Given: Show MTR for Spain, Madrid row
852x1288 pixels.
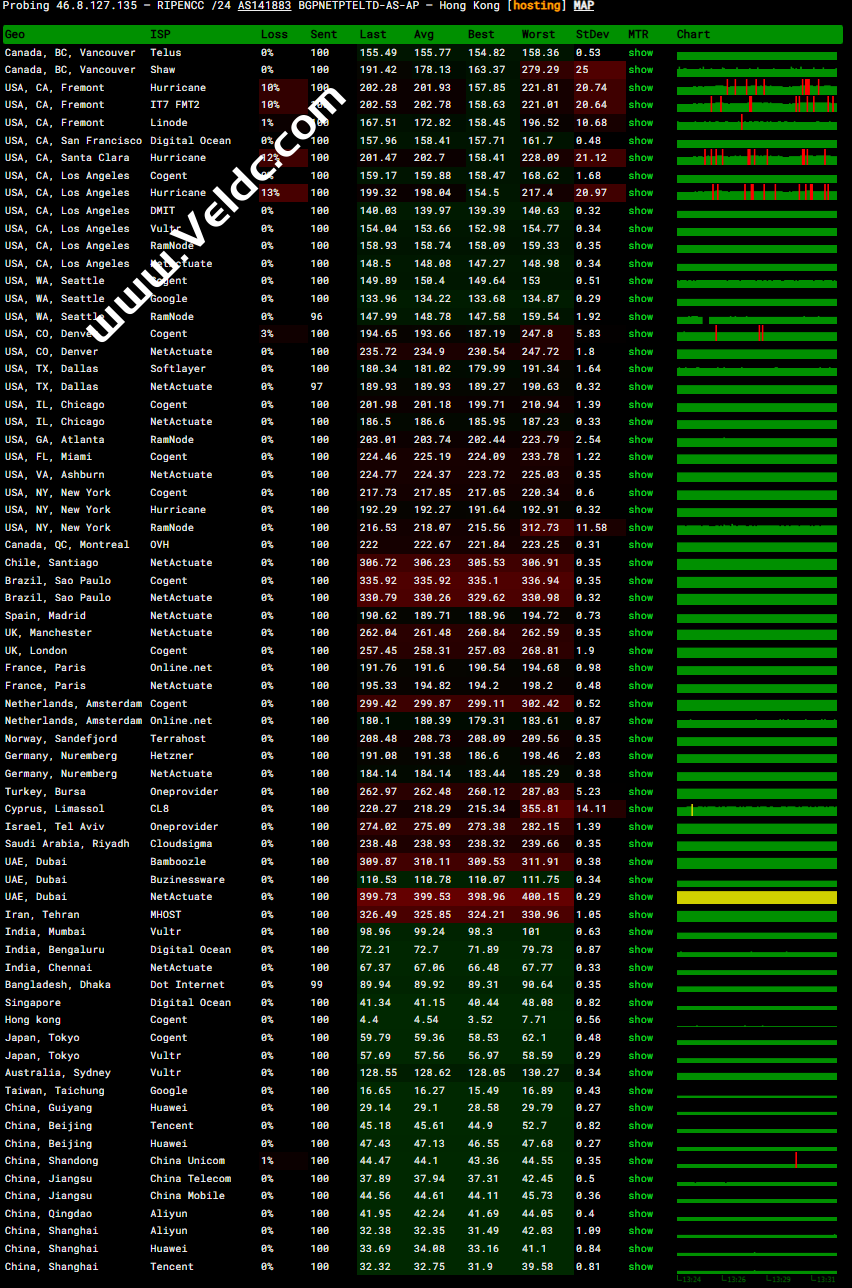Looking at the screenshot, I should [641, 616].
